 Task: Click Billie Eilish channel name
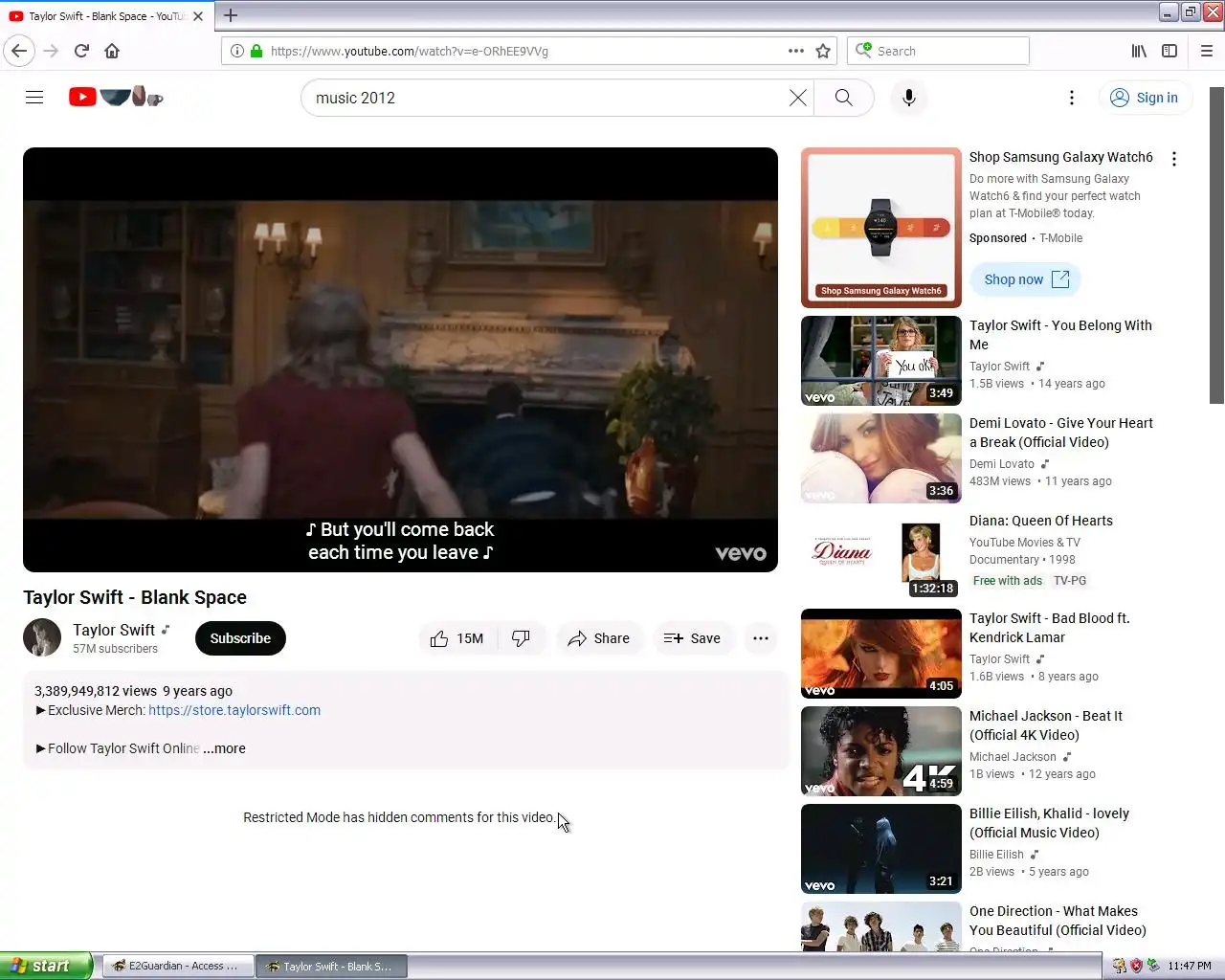click(996, 855)
